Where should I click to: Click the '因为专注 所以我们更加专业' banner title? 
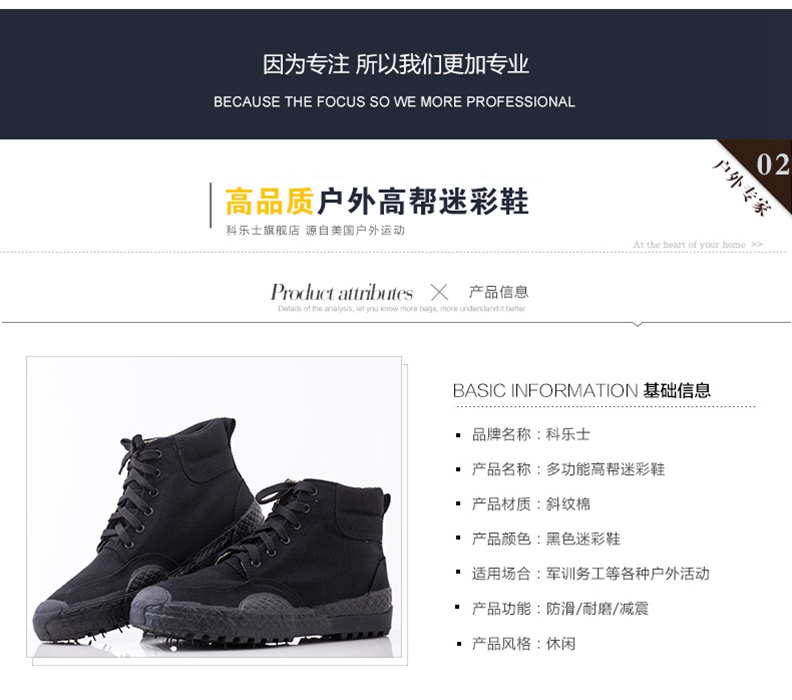(x=395, y=64)
